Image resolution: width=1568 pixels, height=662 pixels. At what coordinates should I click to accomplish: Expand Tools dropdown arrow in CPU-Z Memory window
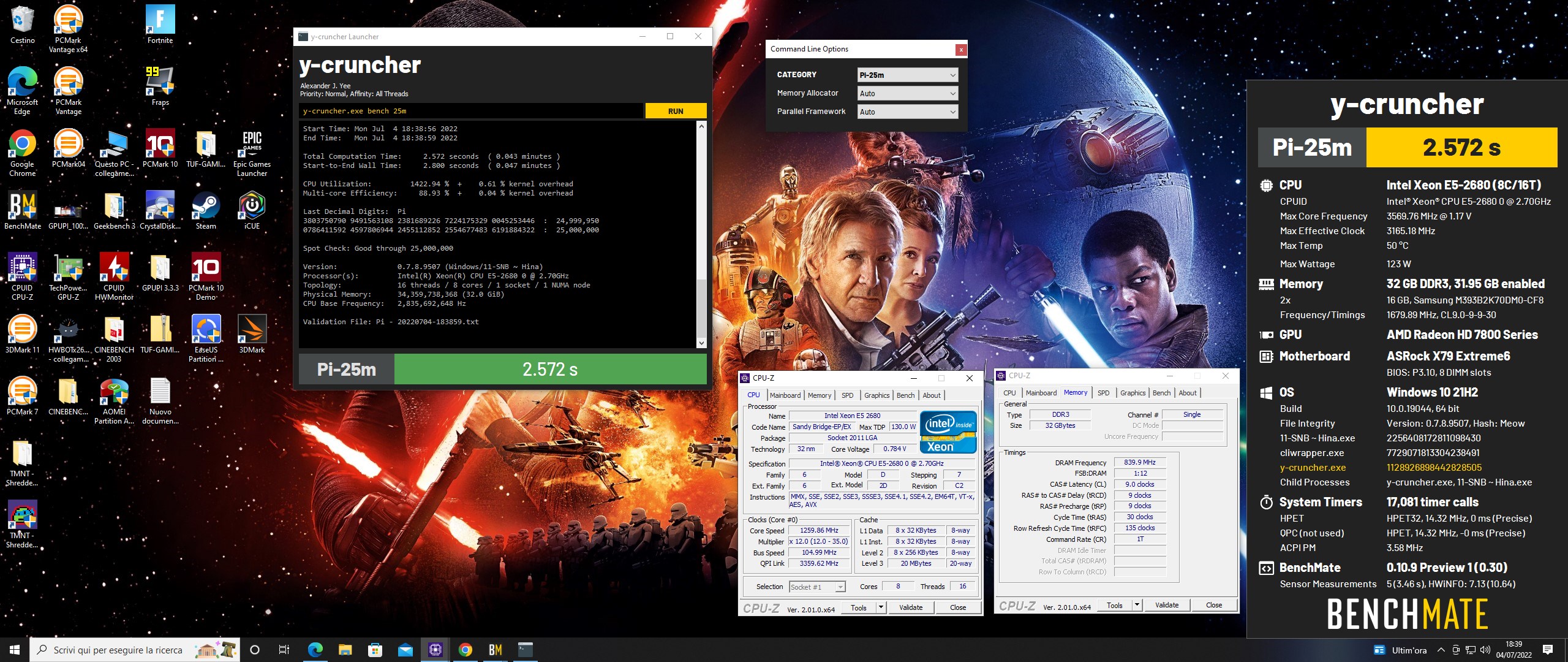[x=1137, y=605]
